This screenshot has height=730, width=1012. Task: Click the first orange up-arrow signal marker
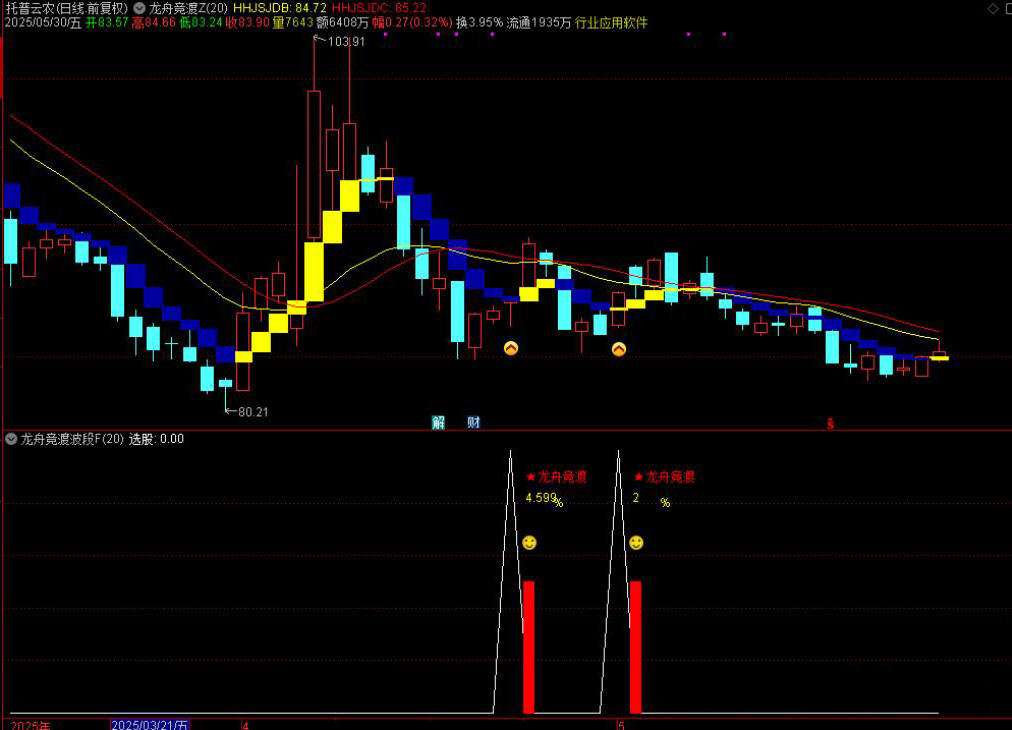511,348
